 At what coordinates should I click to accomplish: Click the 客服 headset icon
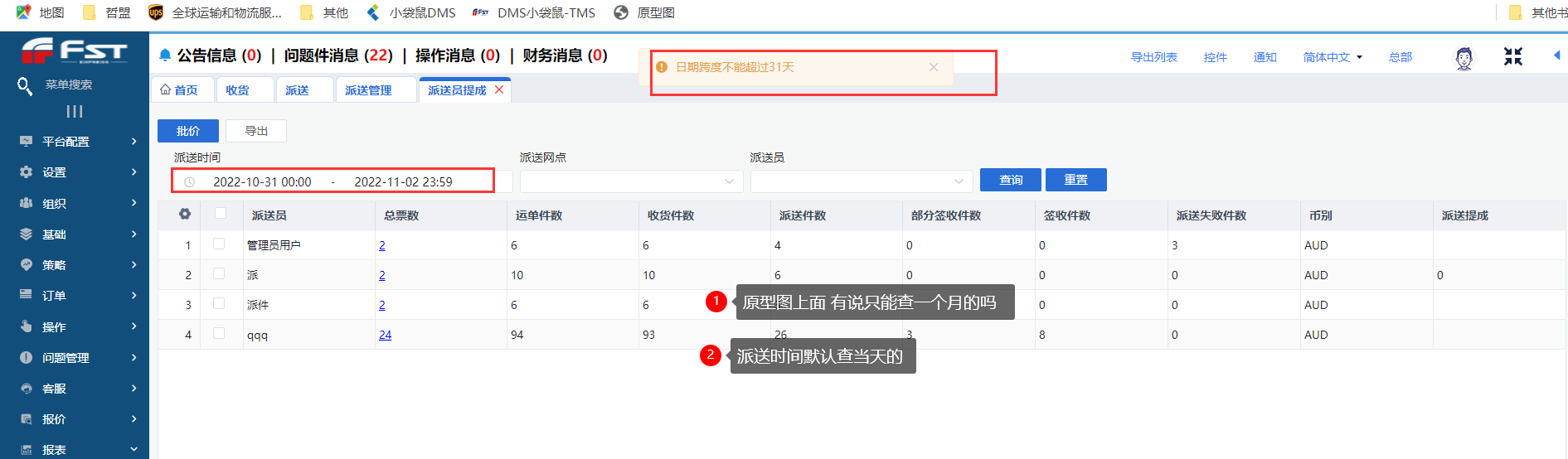point(26,389)
